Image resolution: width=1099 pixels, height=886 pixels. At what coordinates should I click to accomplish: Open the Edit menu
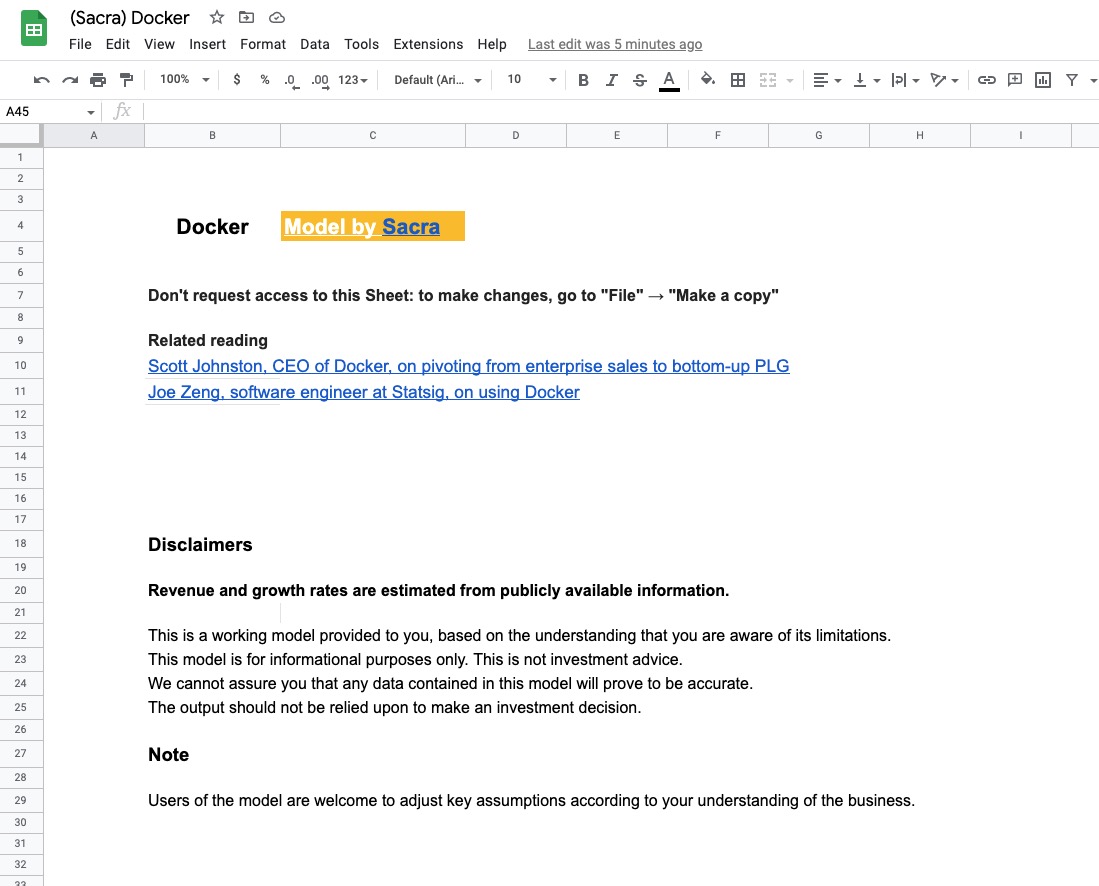coord(118,44)
